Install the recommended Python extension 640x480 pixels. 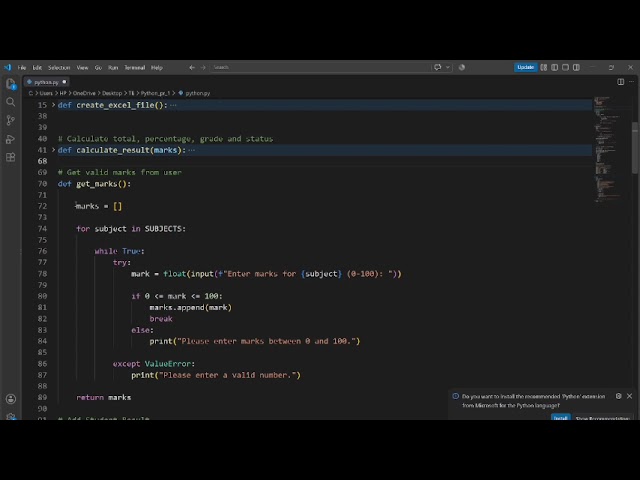[560, 418]
